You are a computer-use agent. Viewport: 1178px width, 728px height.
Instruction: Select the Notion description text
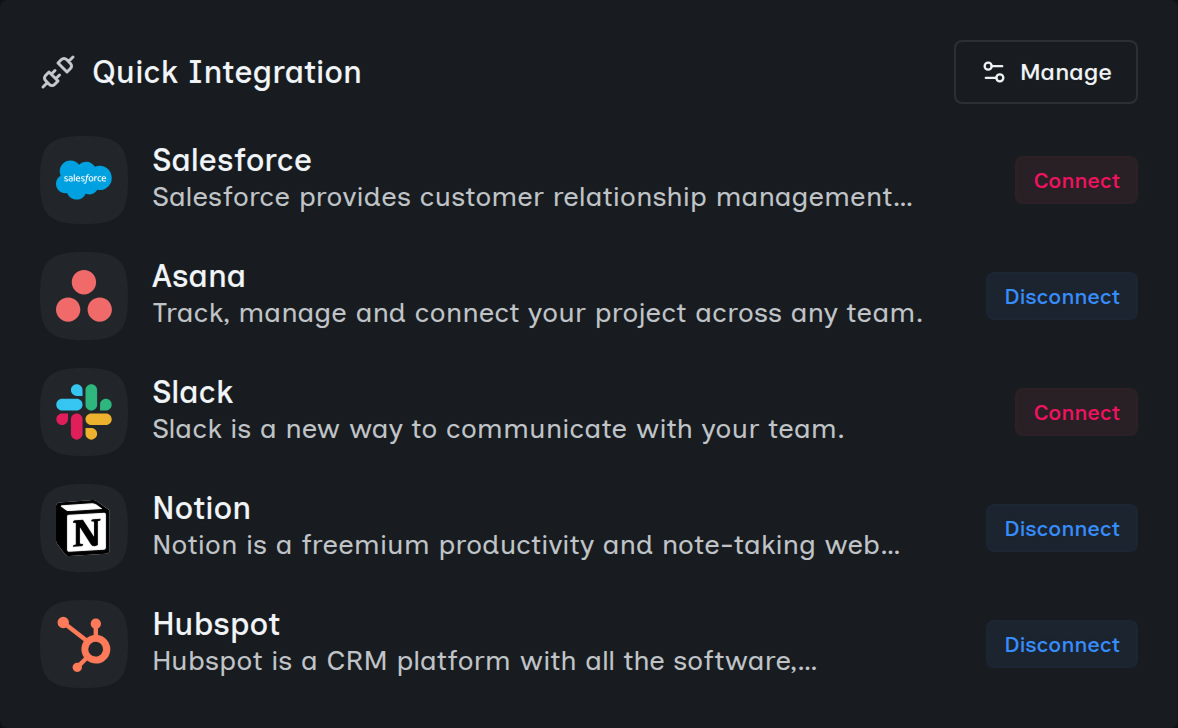coord(525,546)
